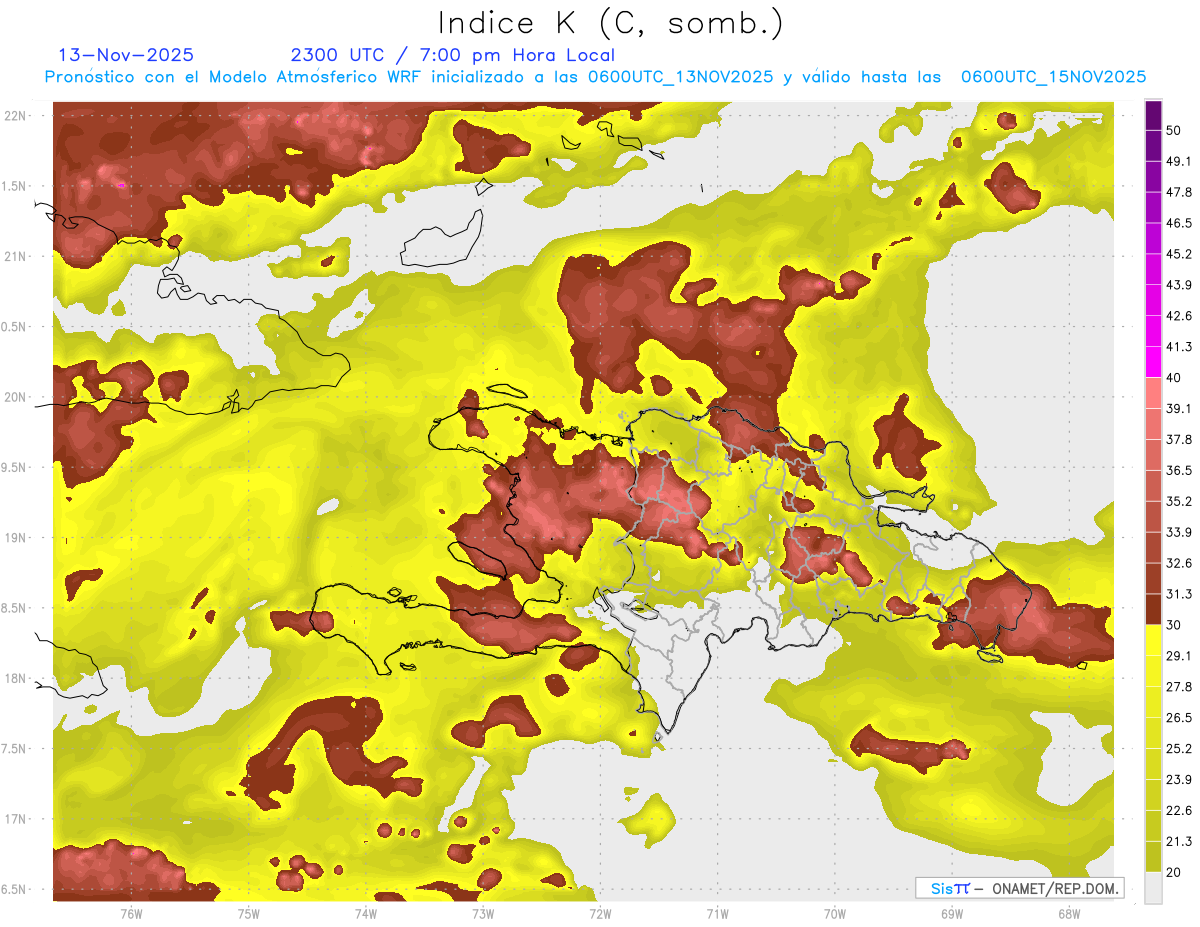Click the colorbar value "37.8"
Screen dimensions: 1200x927
[1179, 440]
